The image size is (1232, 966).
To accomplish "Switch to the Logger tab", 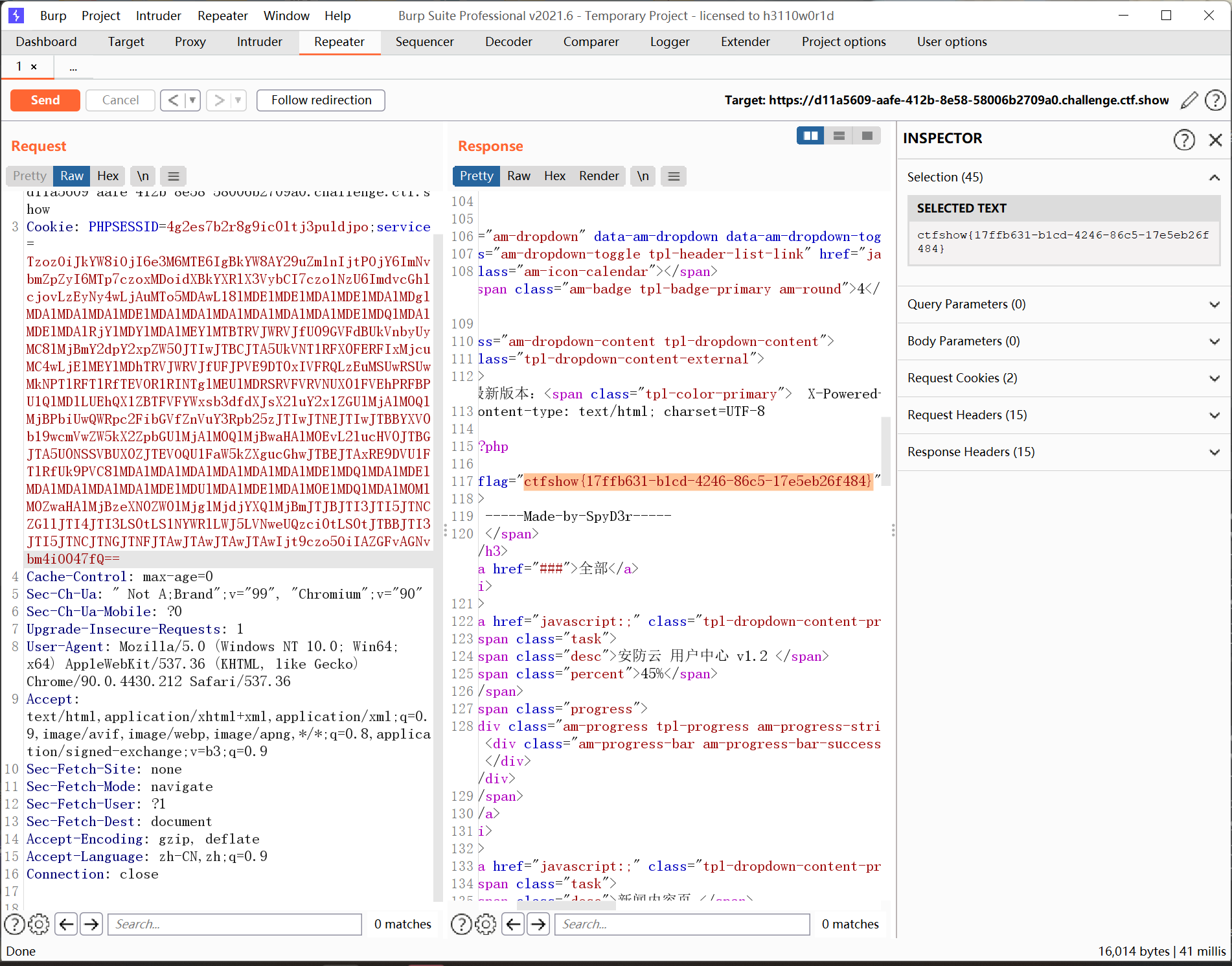I will [x=670, y=42].
